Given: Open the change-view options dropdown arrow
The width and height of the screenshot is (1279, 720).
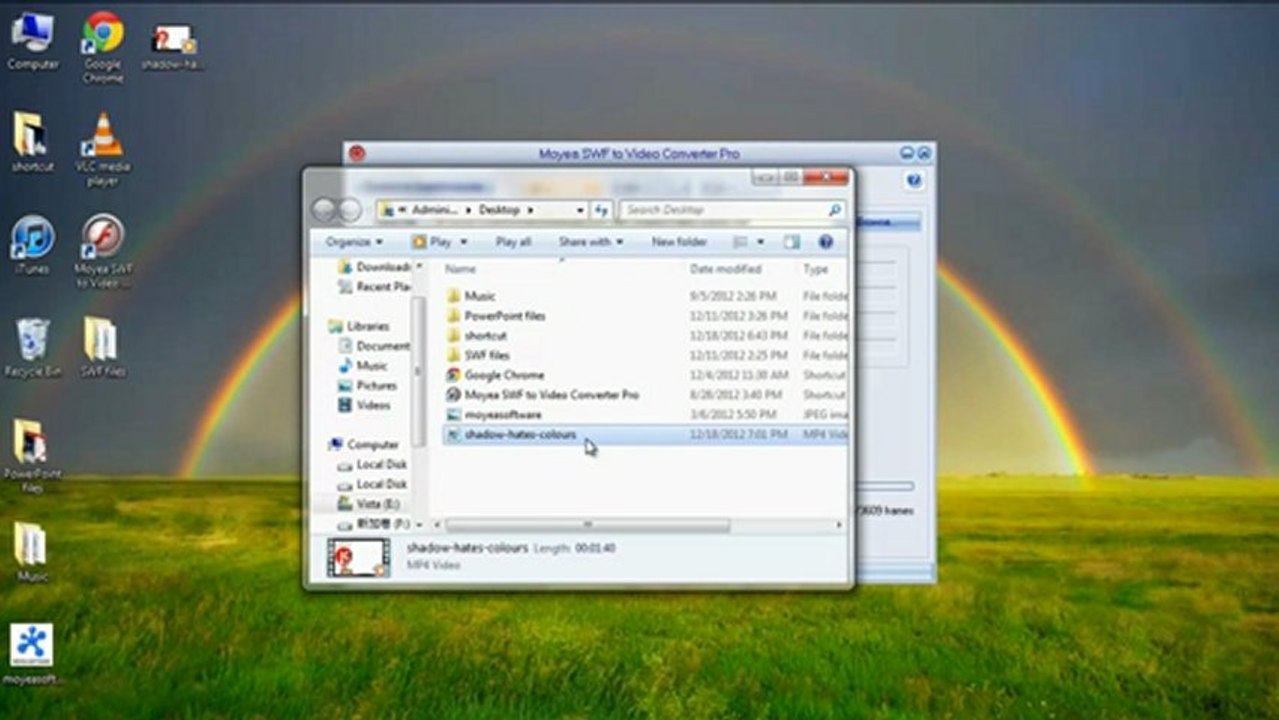Looking at the screenshot, I should [760, 242].
